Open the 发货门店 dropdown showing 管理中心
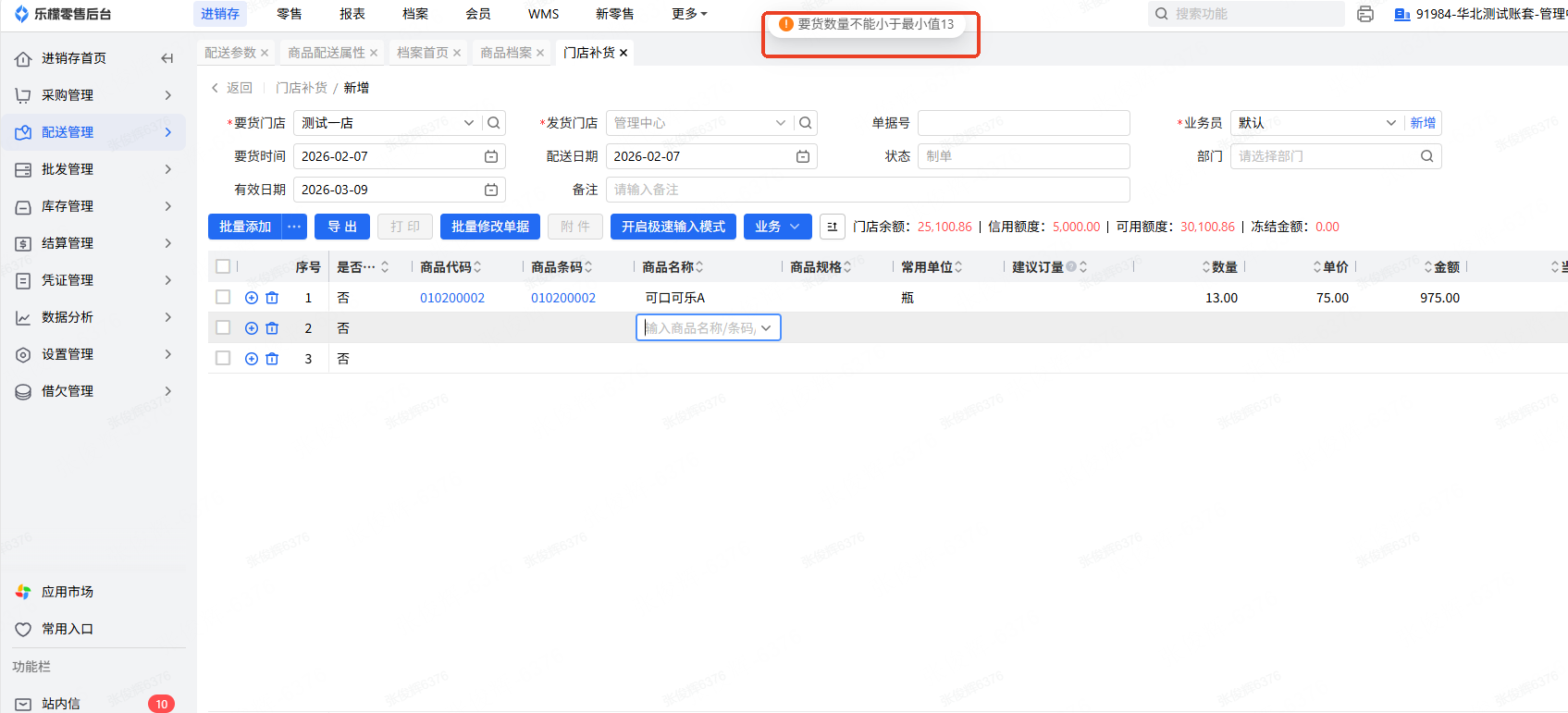Viewport: 1568px width, 713px height. tap(699, 123)
